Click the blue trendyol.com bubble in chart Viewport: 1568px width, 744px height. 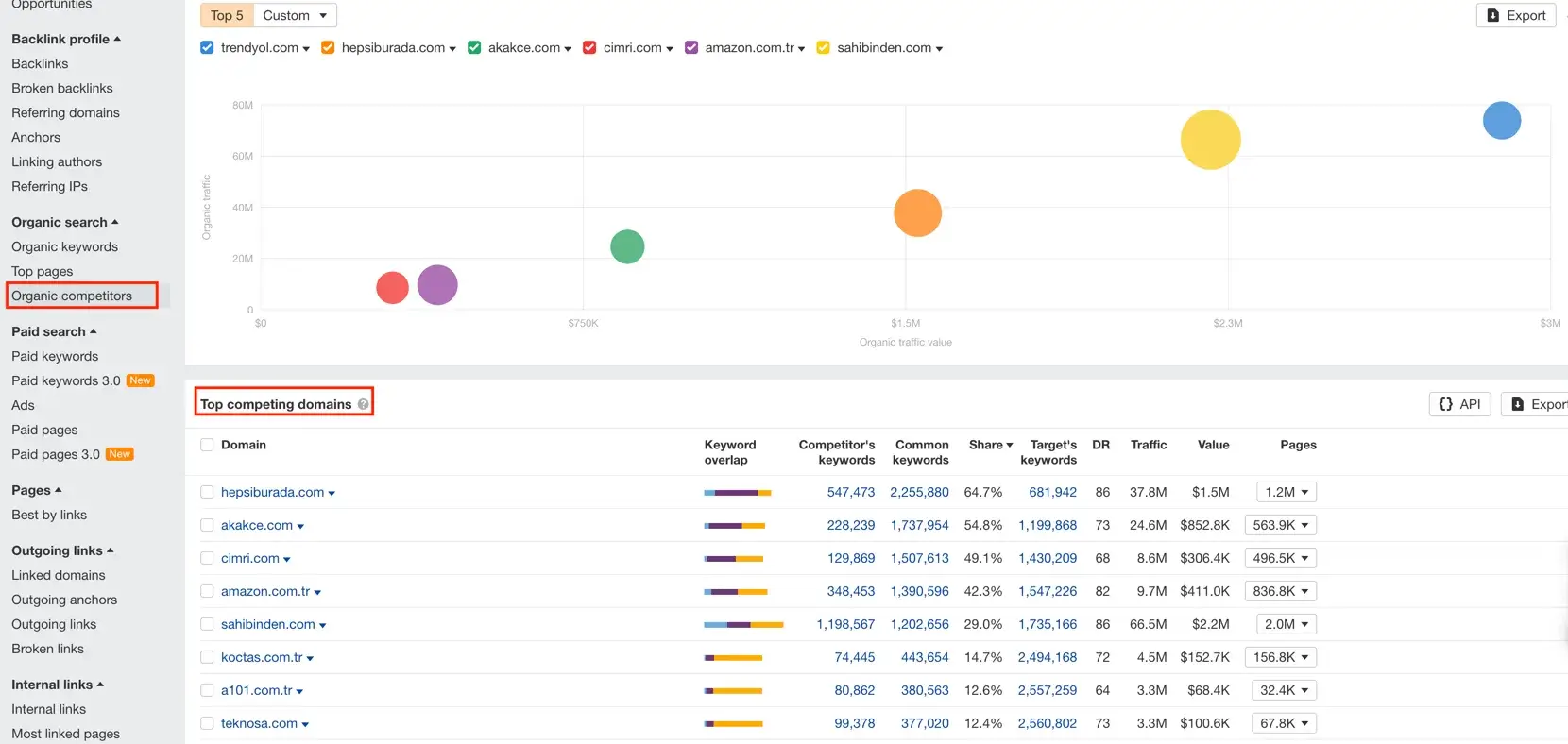[1501, 121]
